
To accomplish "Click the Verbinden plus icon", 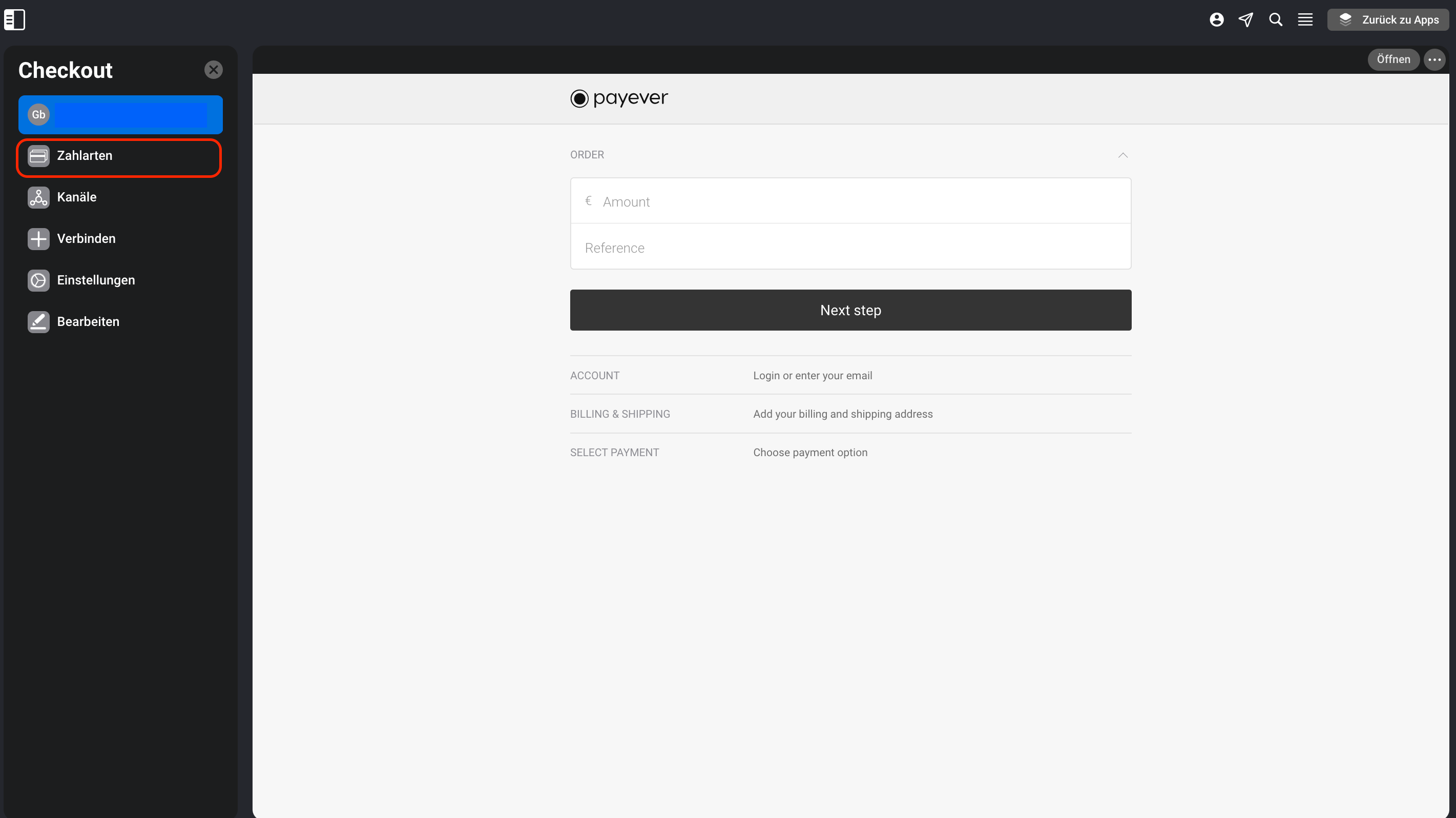I will click(38, 238).
